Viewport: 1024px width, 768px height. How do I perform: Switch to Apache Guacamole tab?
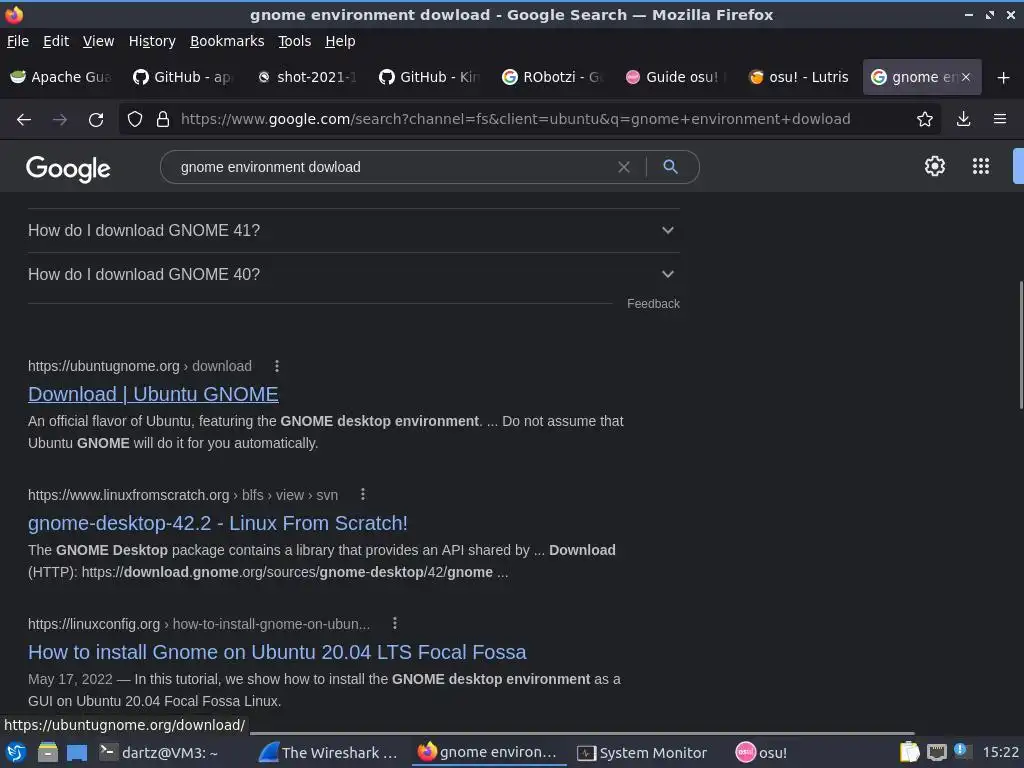pyautogui.click(x=61, y=77)
